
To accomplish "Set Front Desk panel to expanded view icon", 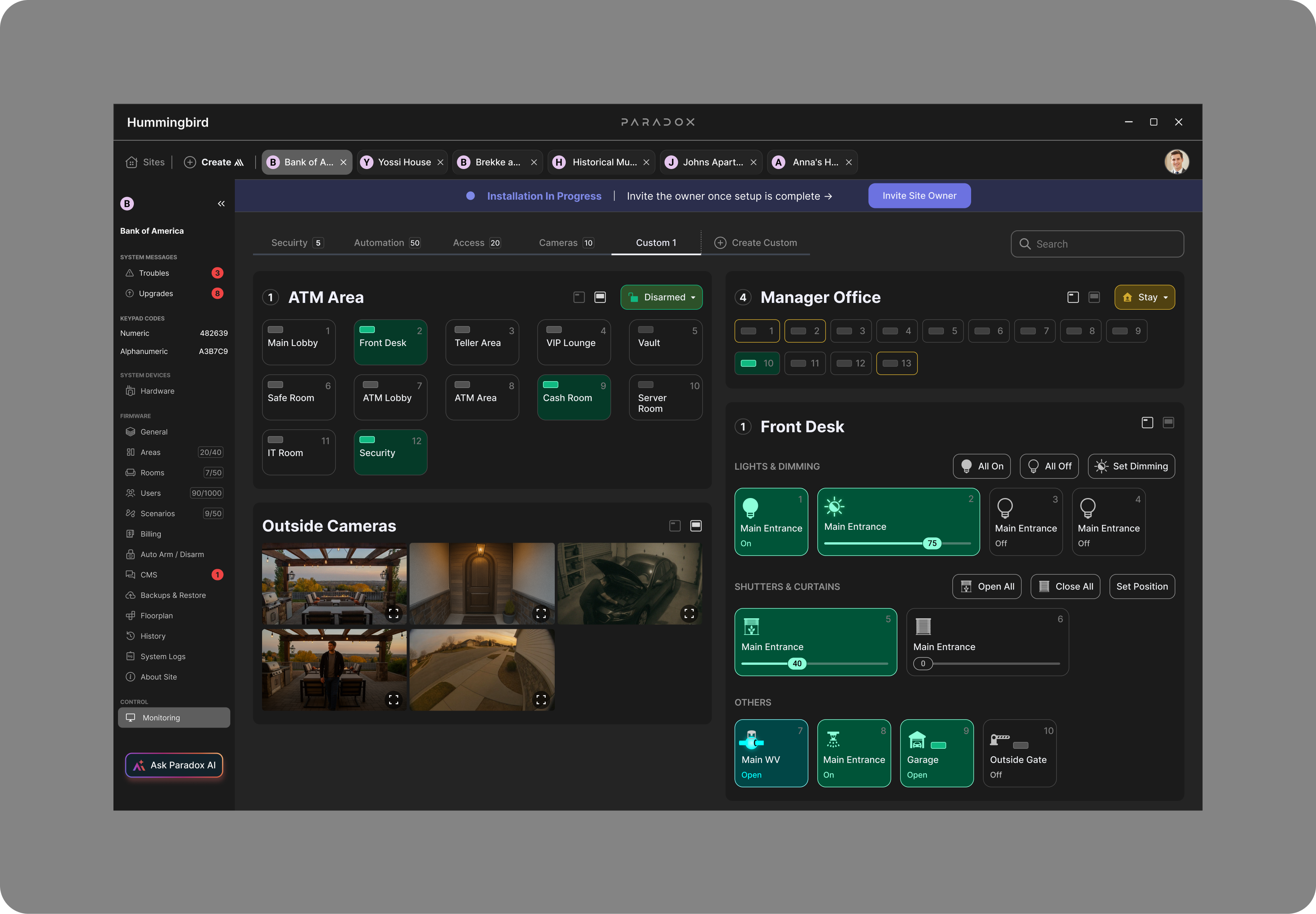I will coord(1169,423).
